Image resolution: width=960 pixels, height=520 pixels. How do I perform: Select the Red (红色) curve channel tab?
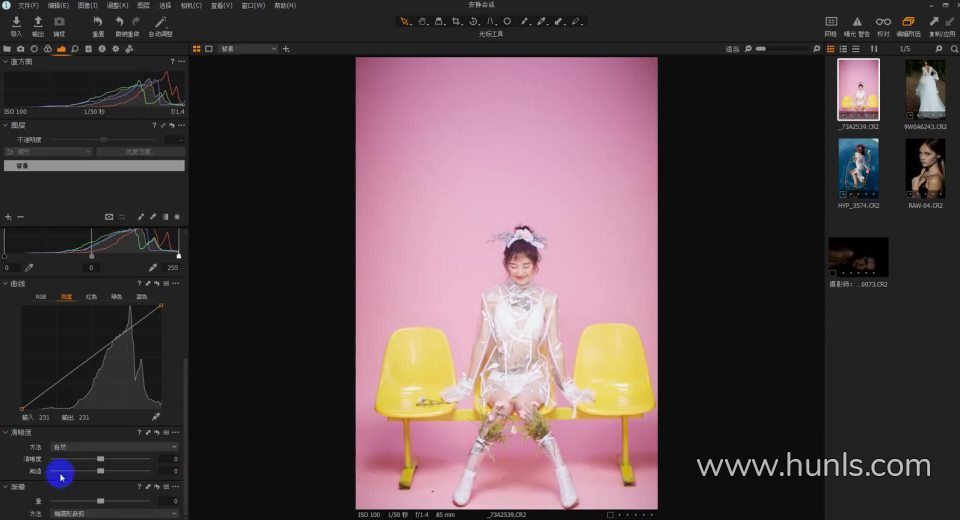(x=91, y=296)
